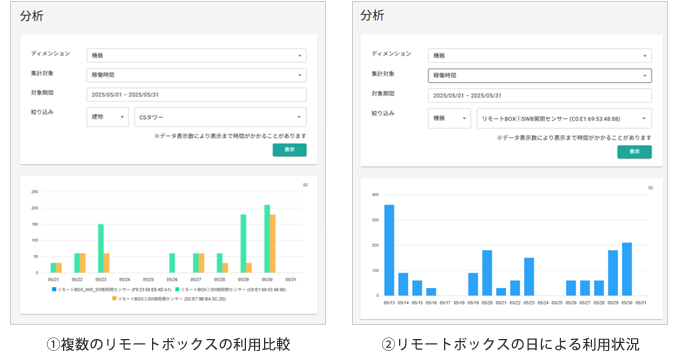The image size is (678, 360).
Task: Click left panel 対象期間 date range field
Action: [196, 95]
